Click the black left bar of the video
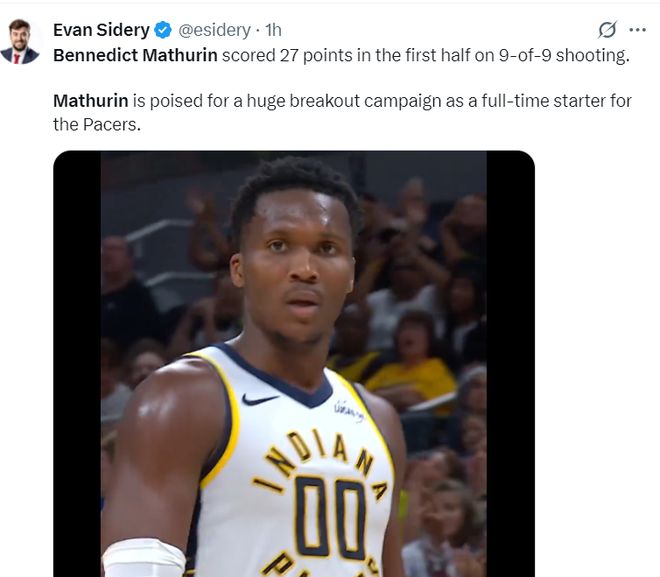This screenshot has width=660, height=577. [76, 360]
